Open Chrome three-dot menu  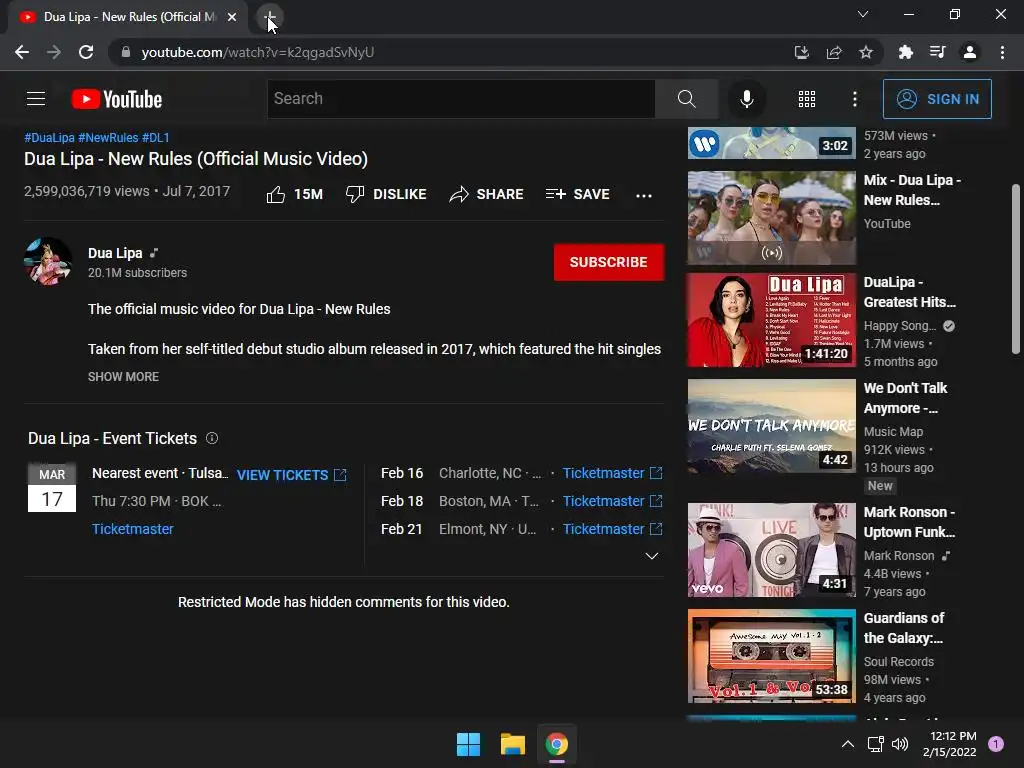tap(1002, 52)
